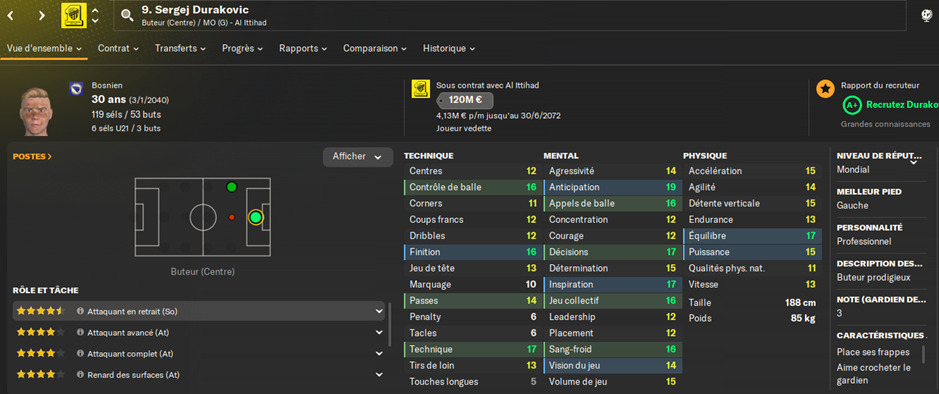The height and width of the screenshot is (394, 939).
Task: Click the scout report star icon
Action: tap(825, 89)
